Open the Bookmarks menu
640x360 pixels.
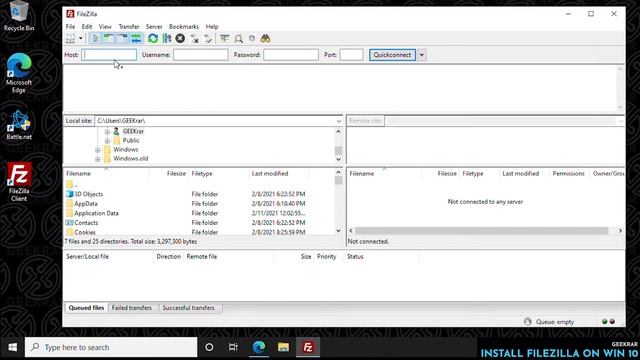pos(184,27)
